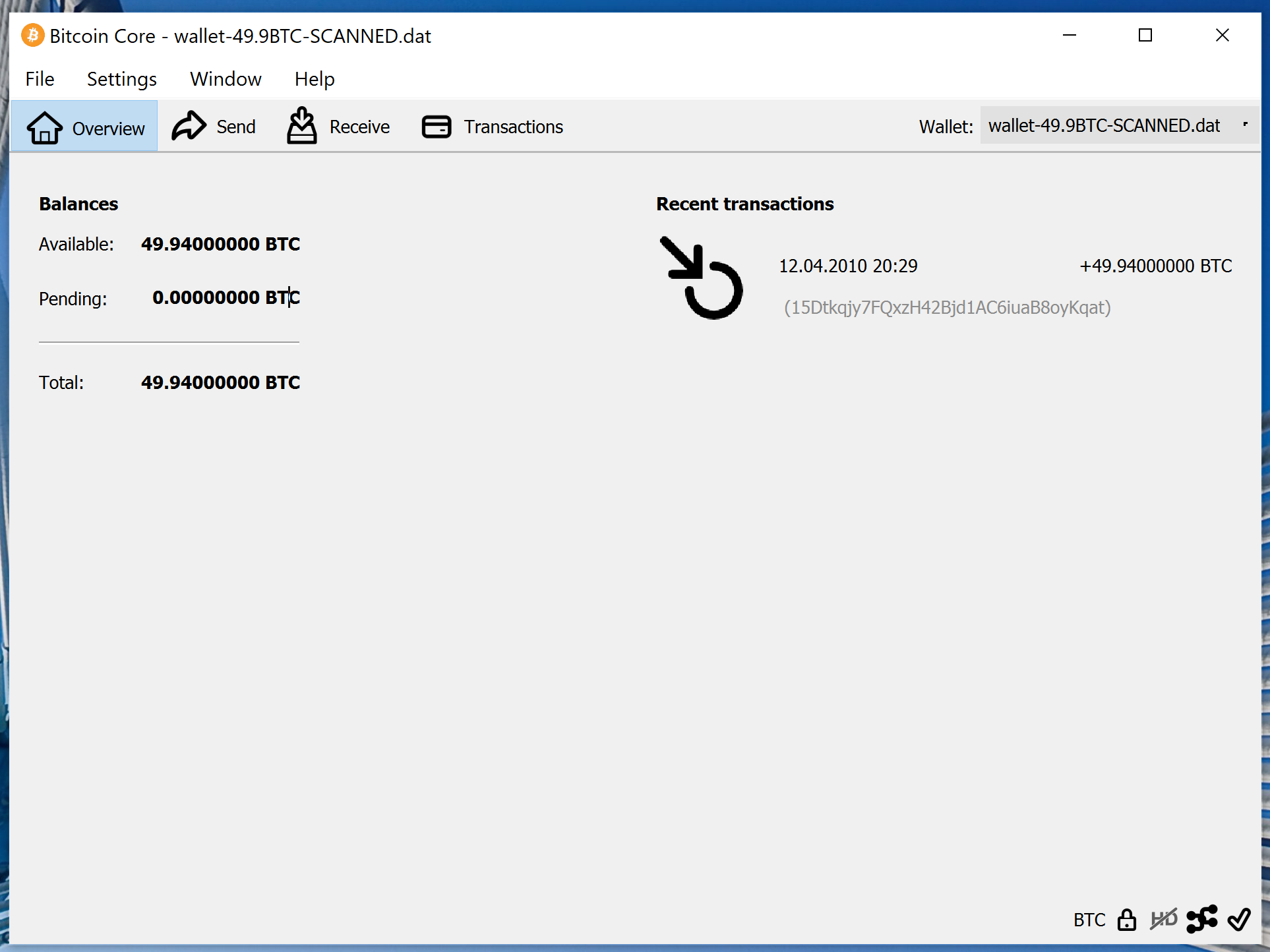
Task: Click the wallet encryption lock icon
Action: click(x=1127, y=919)
